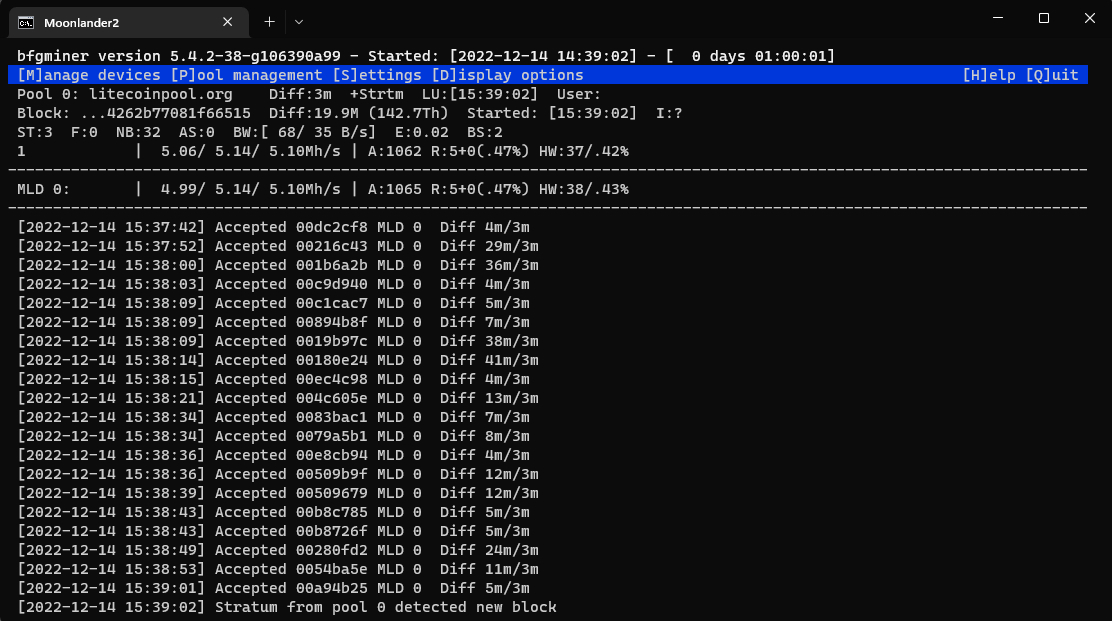1112x621 pixels.
Task: Click log line with share 00ec4c98
Action: [x=274, y=379]
